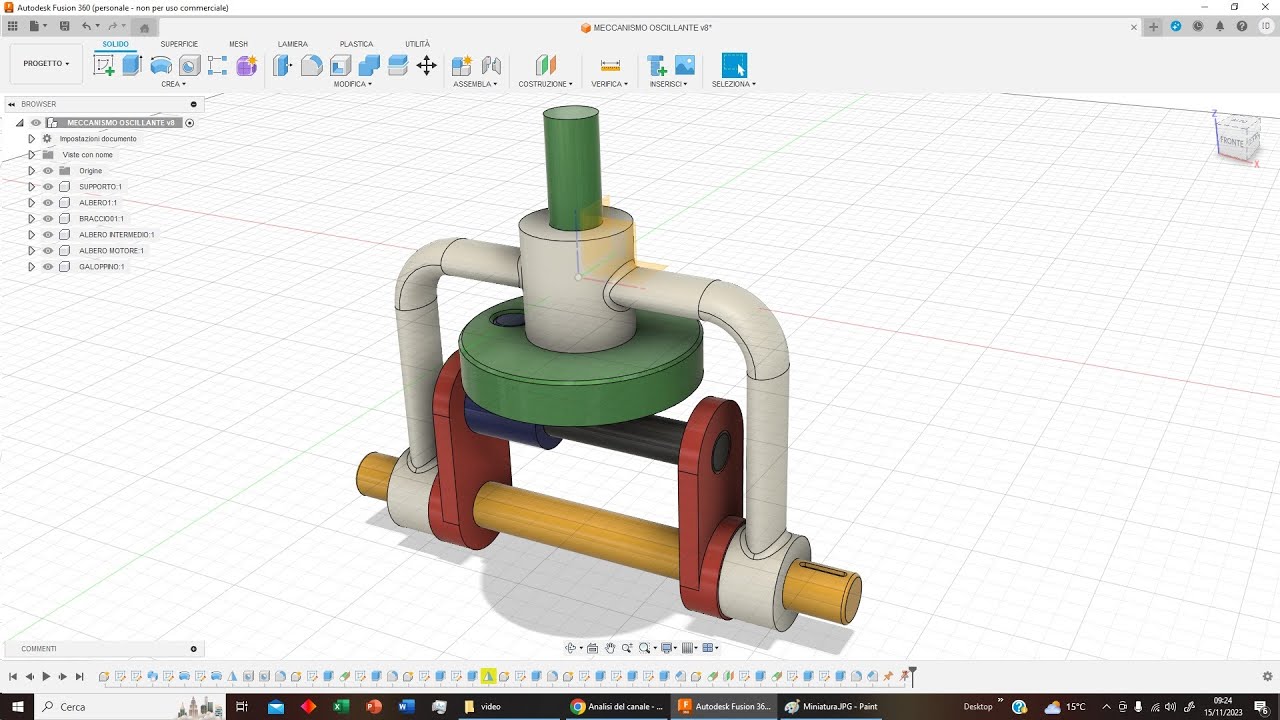This screenshot has width=1280, height=720.
Task: Switch to the MESH tab
Action: coord(238,44)
